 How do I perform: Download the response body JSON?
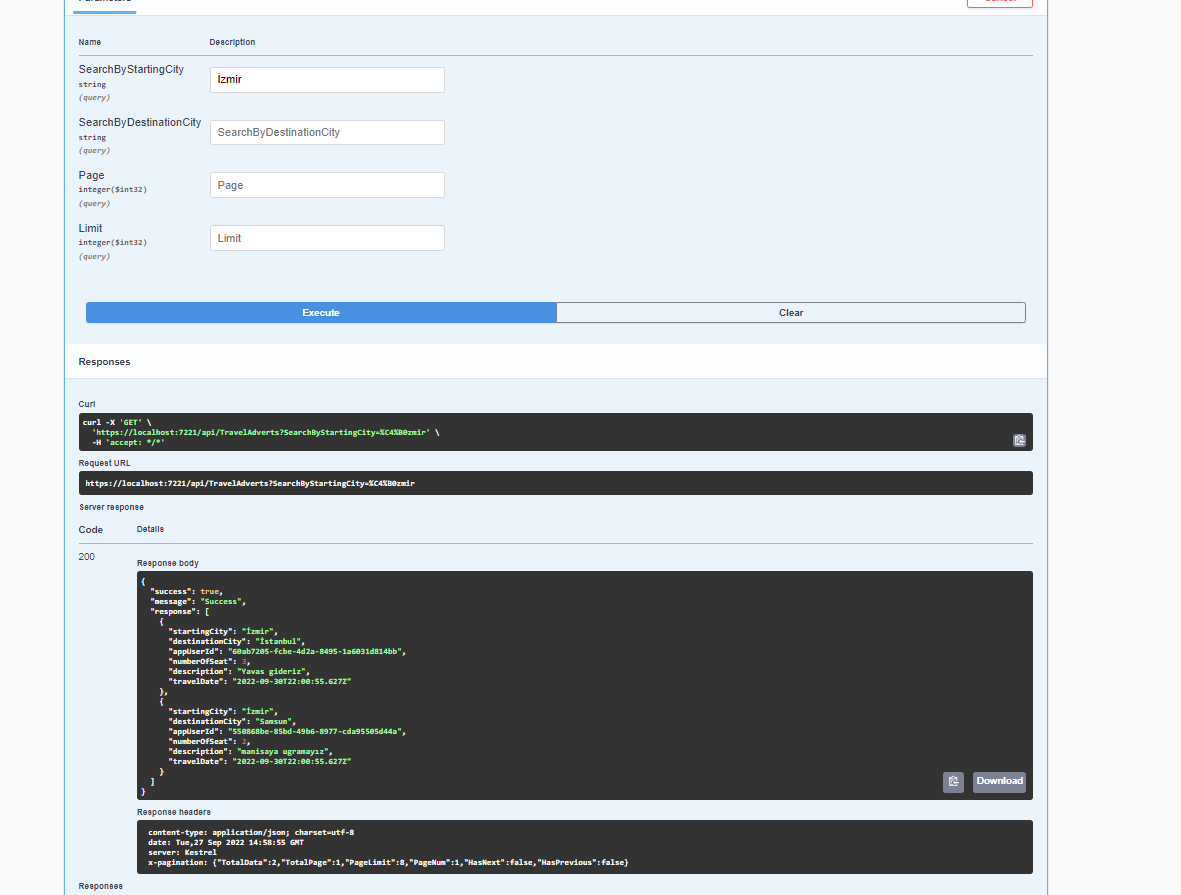click(998, 782)
